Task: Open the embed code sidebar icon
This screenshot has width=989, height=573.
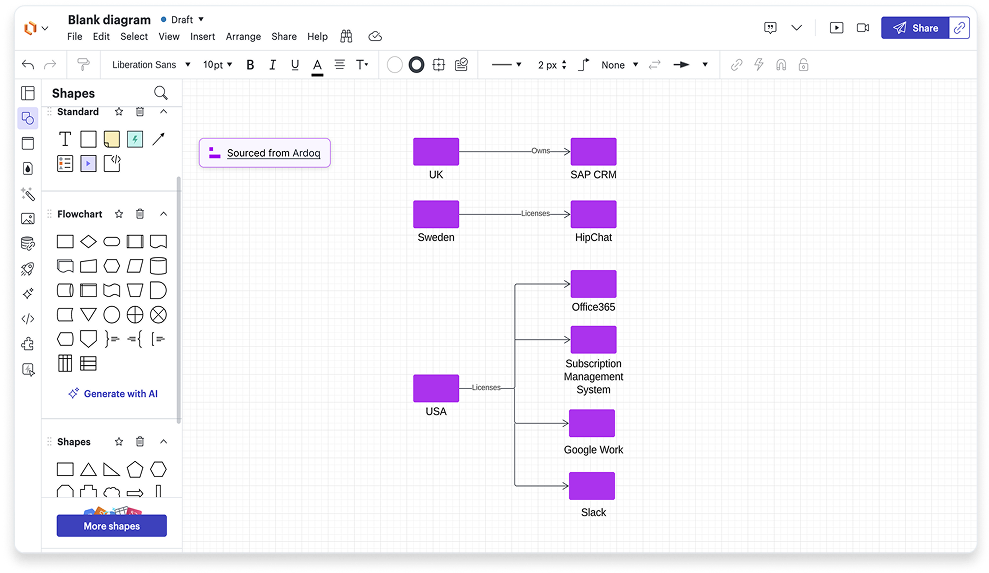Action: click(x=28, y=319)
